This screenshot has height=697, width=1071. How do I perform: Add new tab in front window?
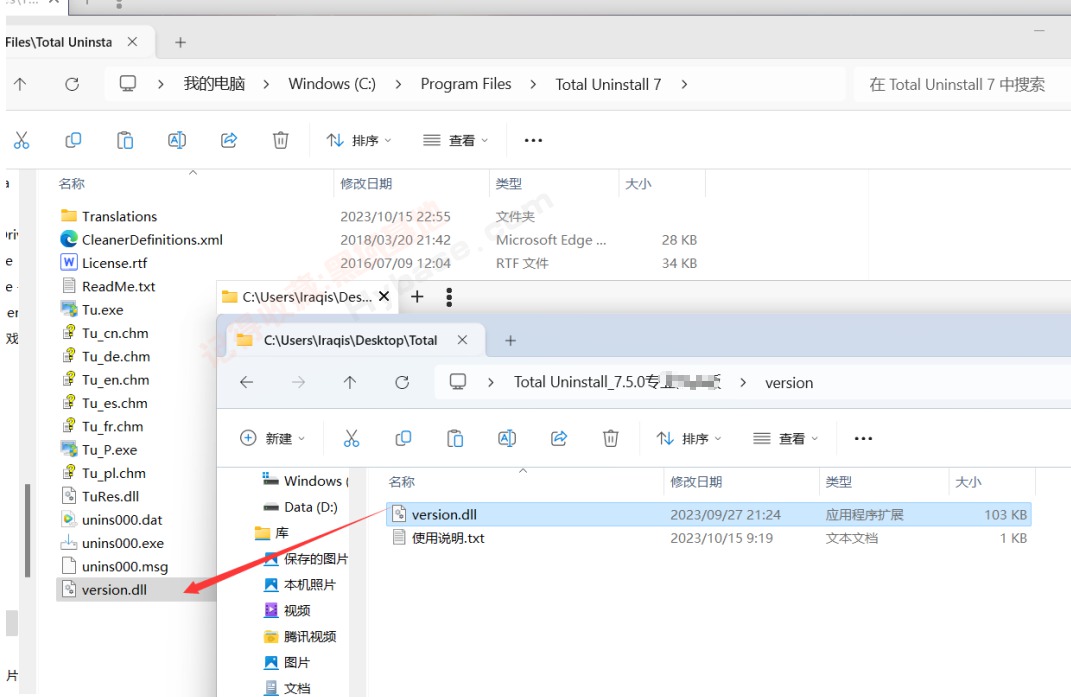coord(510,340)
